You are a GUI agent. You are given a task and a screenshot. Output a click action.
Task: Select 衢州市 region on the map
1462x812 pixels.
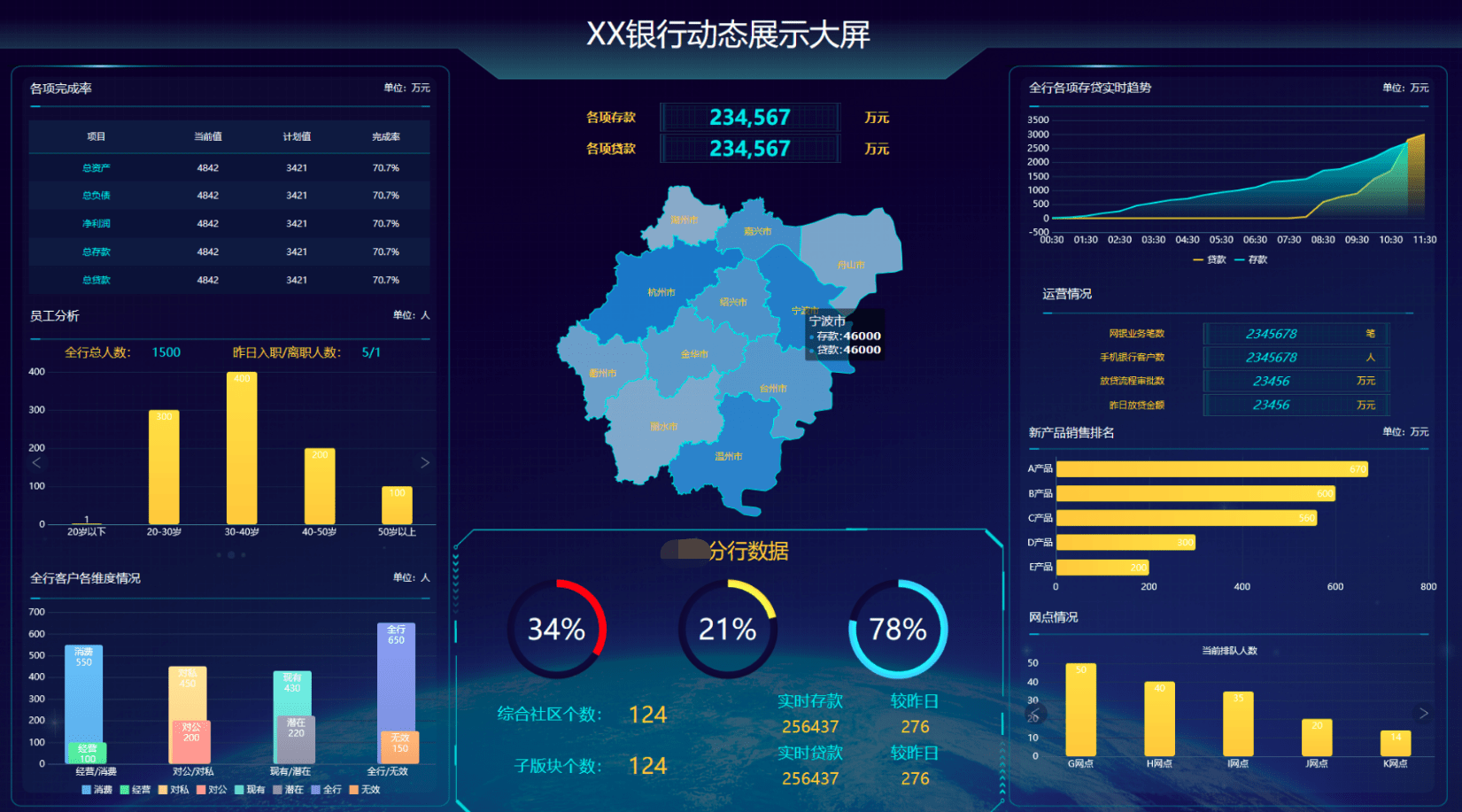(603, 373)
